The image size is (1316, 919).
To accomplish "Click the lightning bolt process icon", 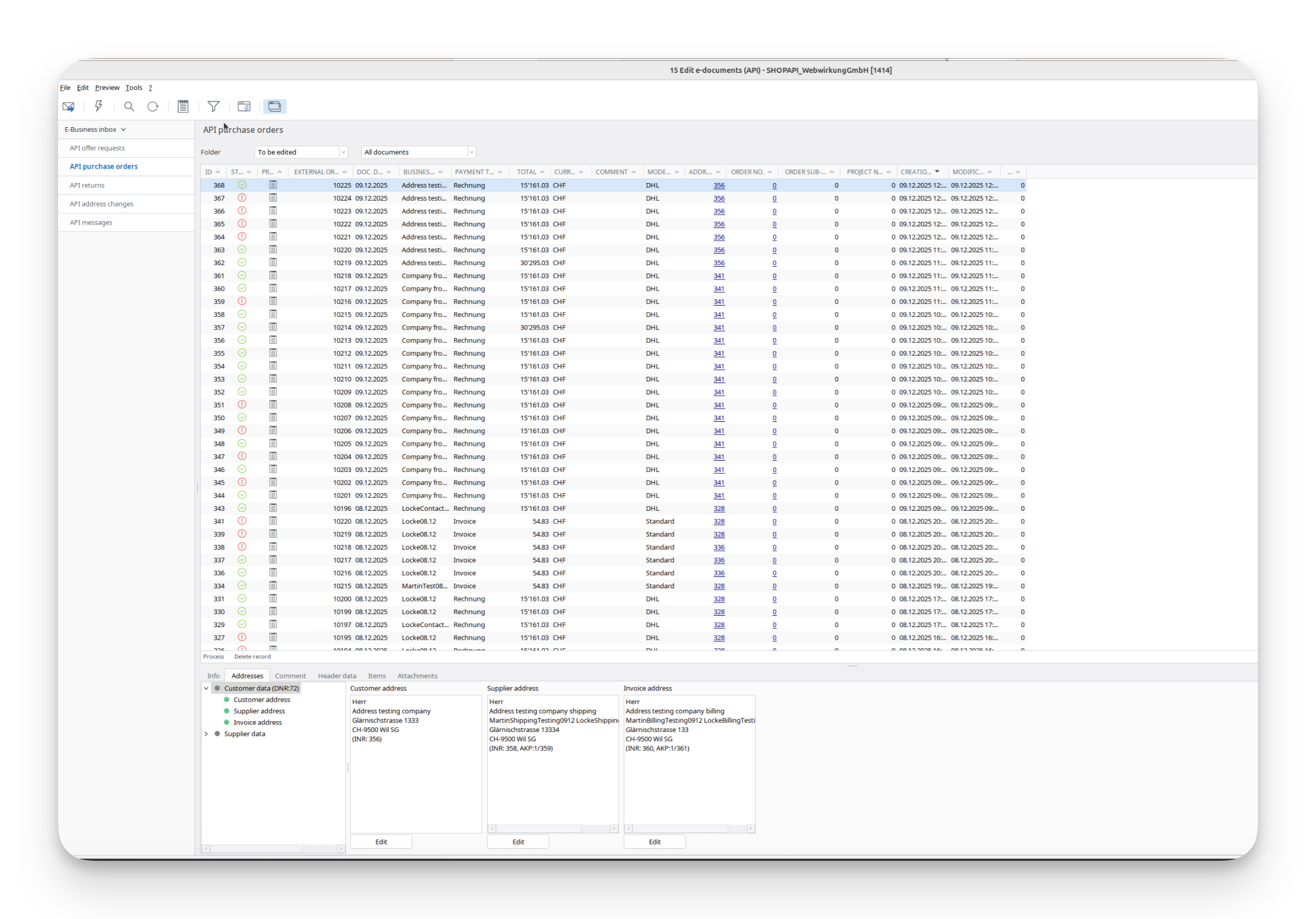I will pos(99,107).
